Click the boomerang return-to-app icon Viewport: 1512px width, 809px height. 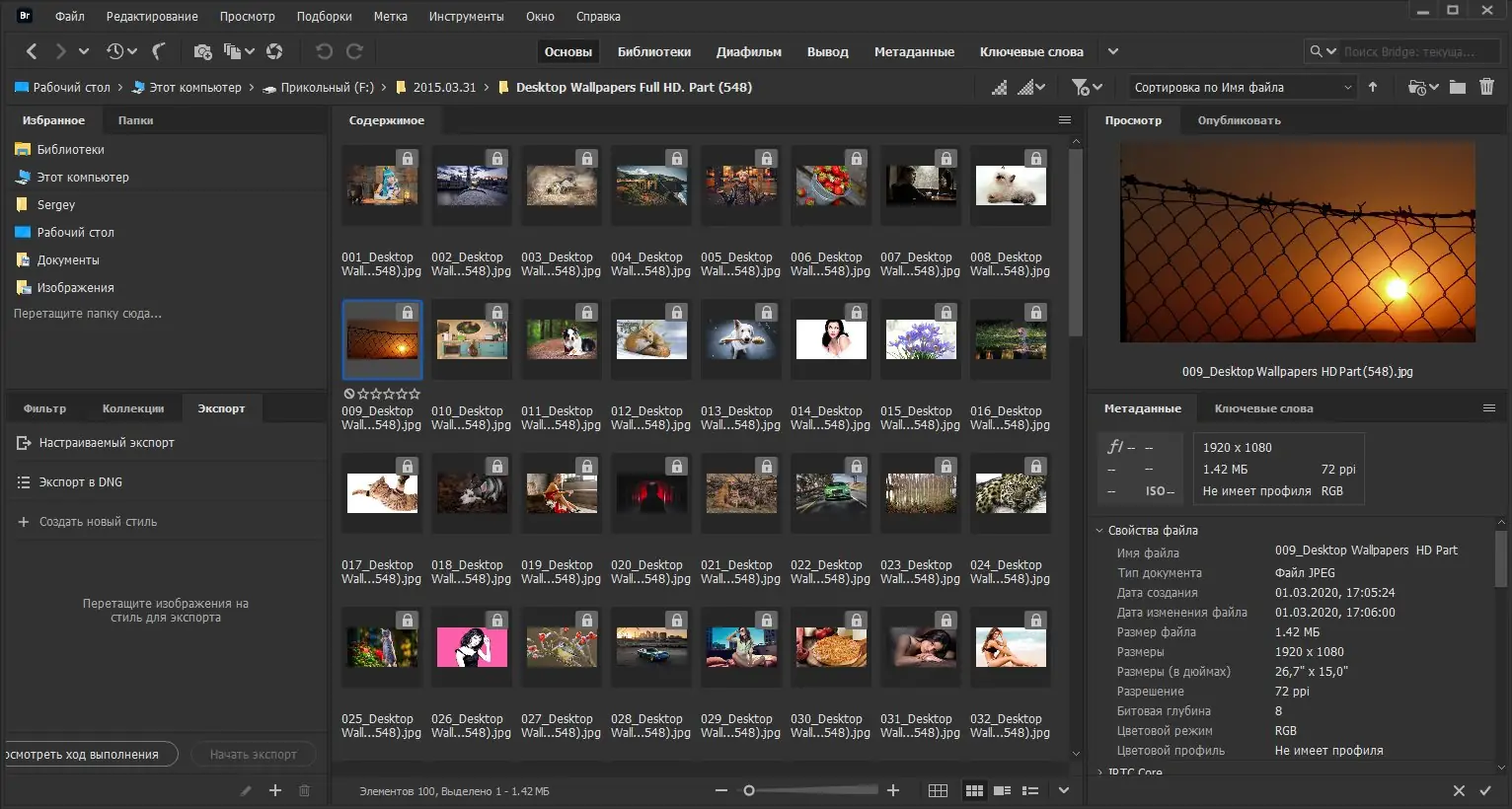click(158, 51)
